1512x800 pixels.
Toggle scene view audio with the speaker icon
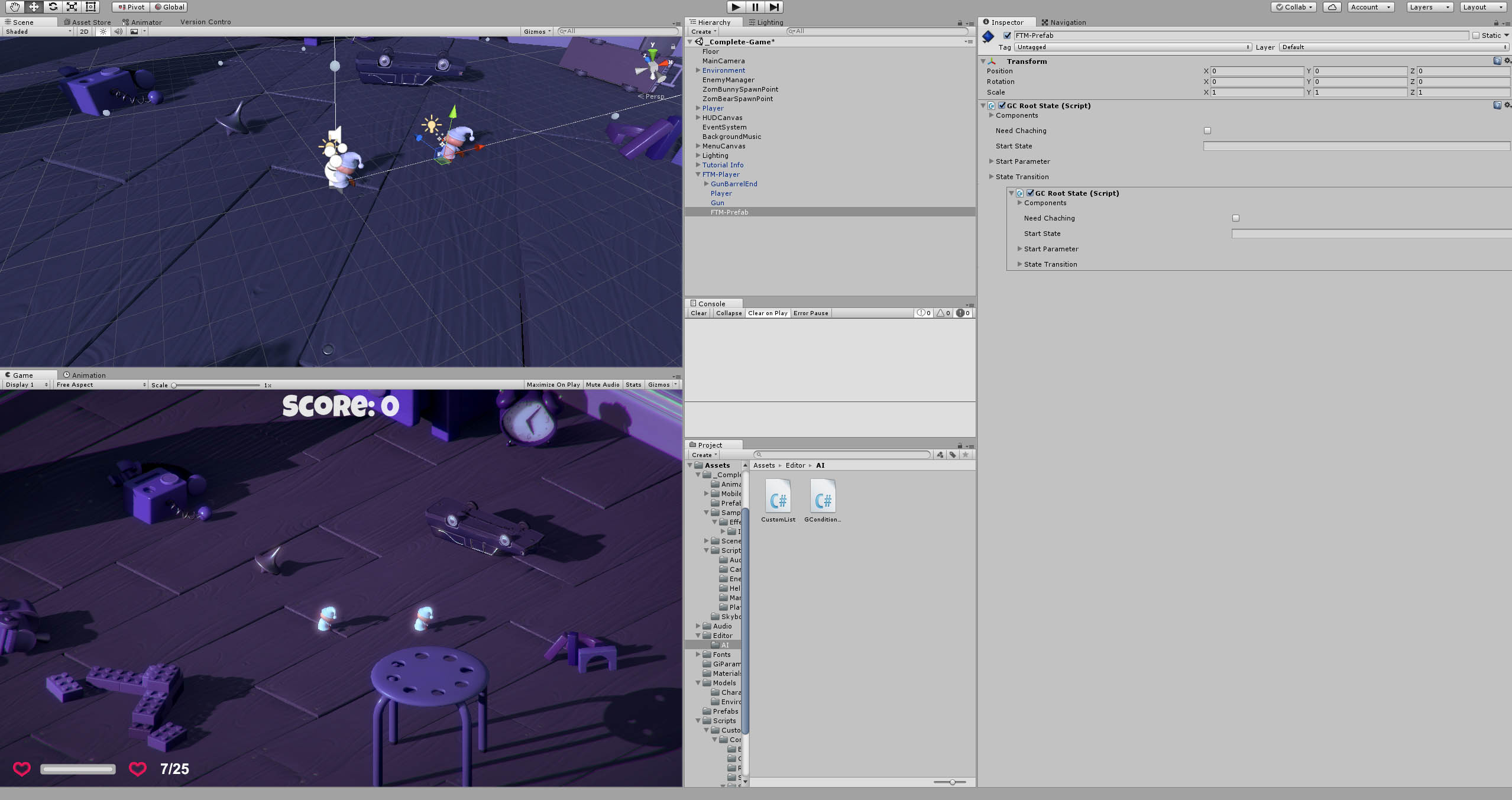coord(118,31)
